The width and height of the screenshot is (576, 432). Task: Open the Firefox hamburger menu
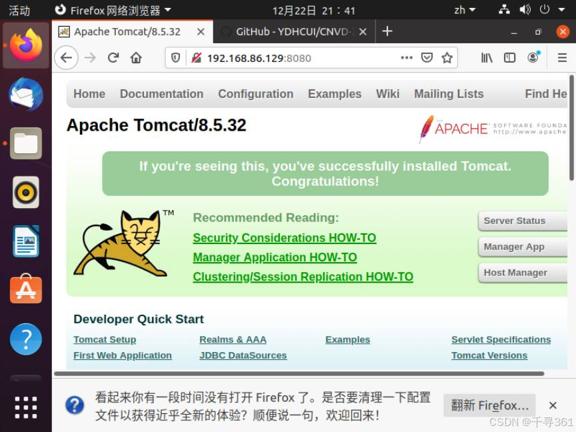[562, 58]
